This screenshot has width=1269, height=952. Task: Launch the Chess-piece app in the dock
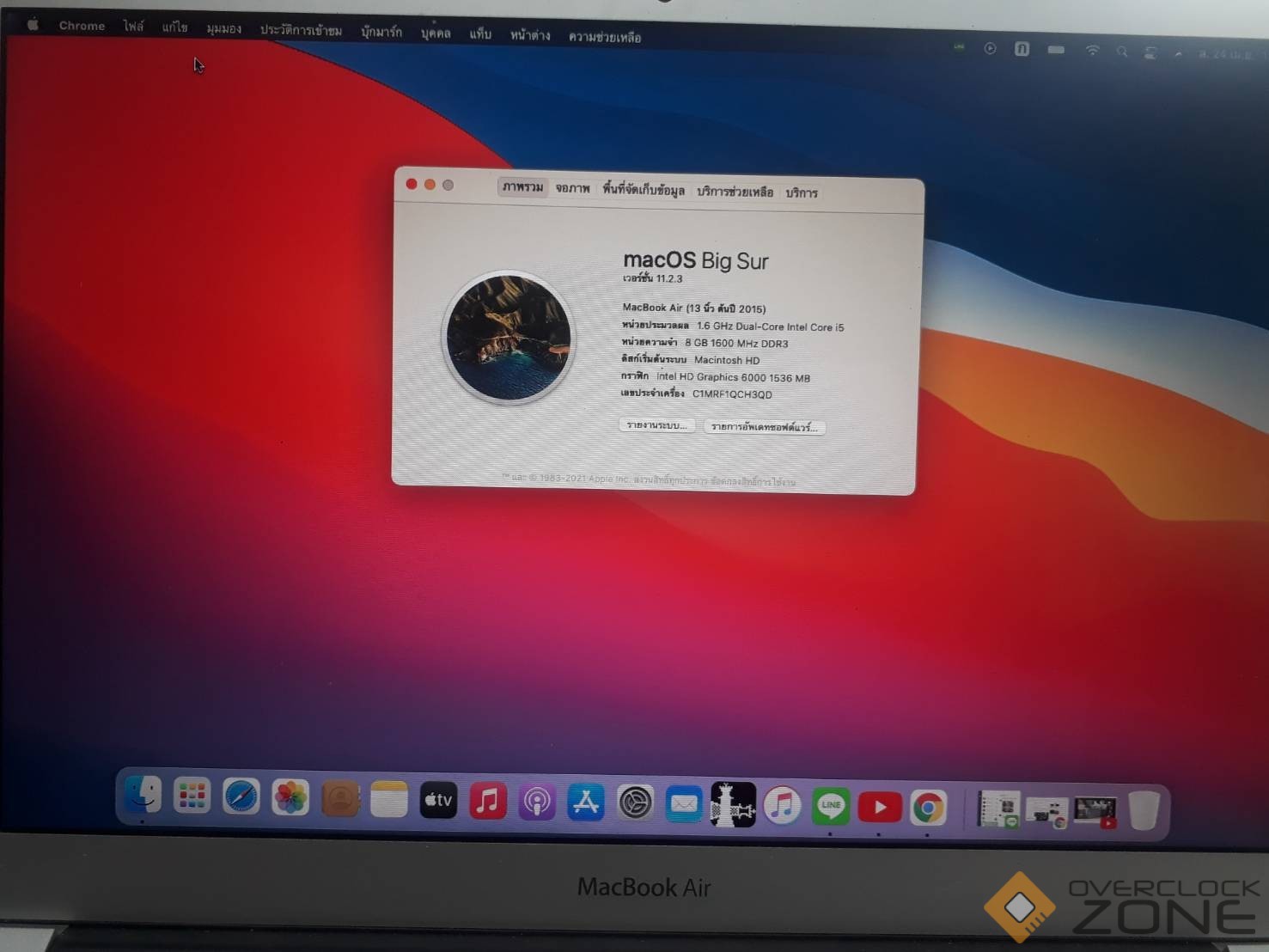point(733,805)
